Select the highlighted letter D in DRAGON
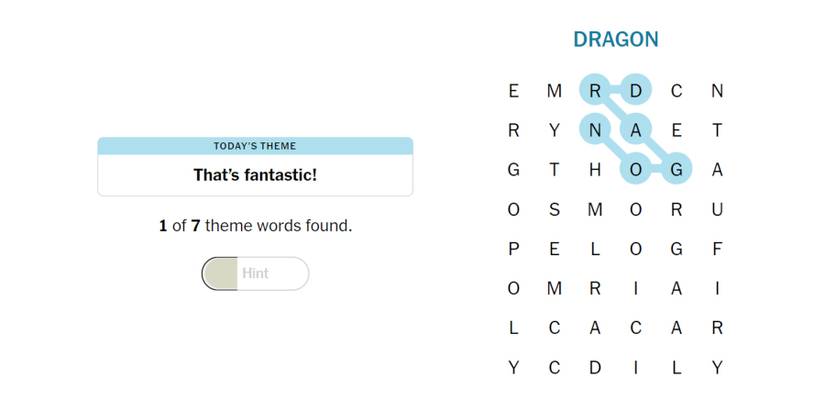The image size is (825, 413). click(x=635, y=91)
